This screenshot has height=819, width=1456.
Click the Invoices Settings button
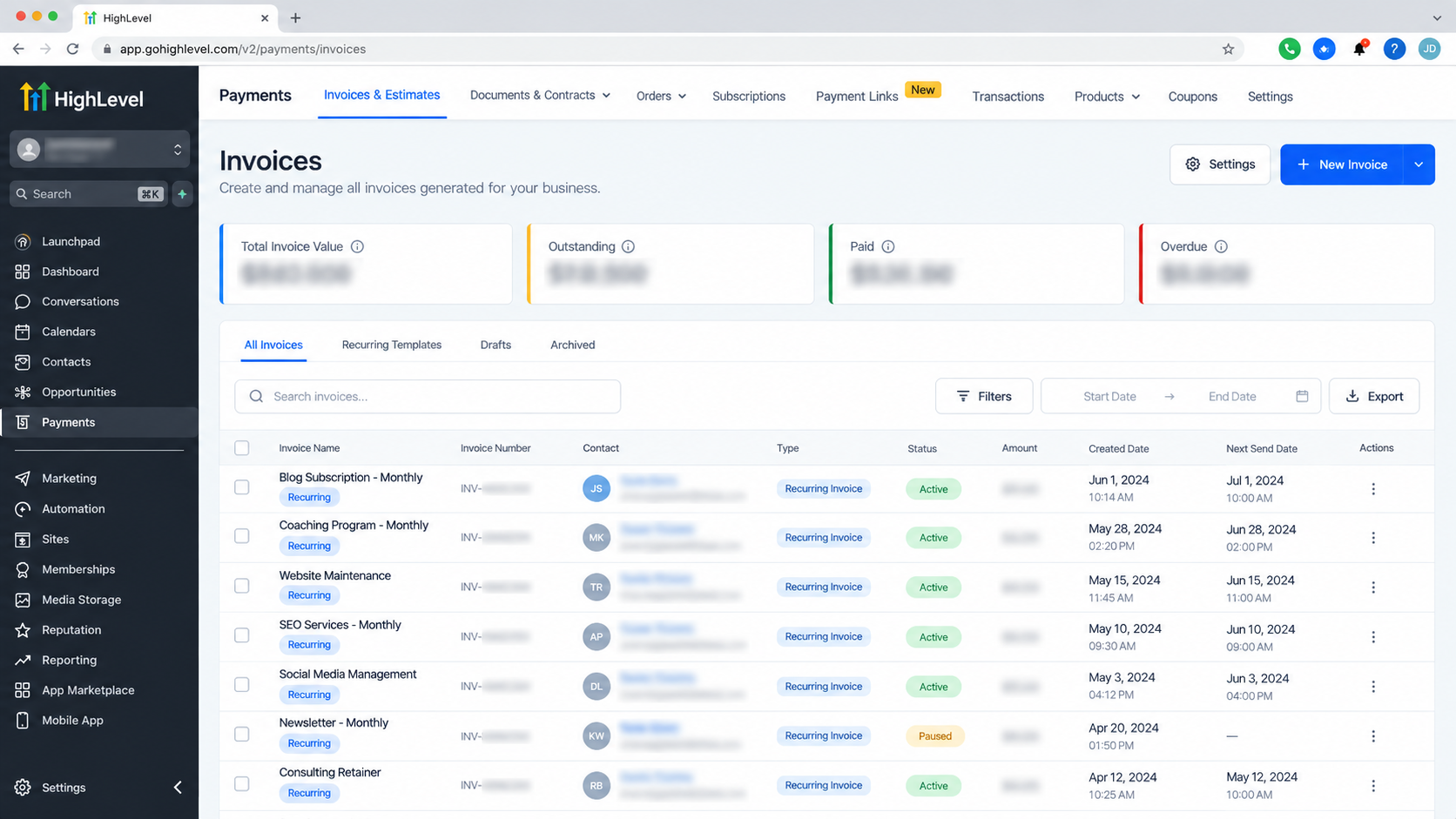click(1220, 164)
